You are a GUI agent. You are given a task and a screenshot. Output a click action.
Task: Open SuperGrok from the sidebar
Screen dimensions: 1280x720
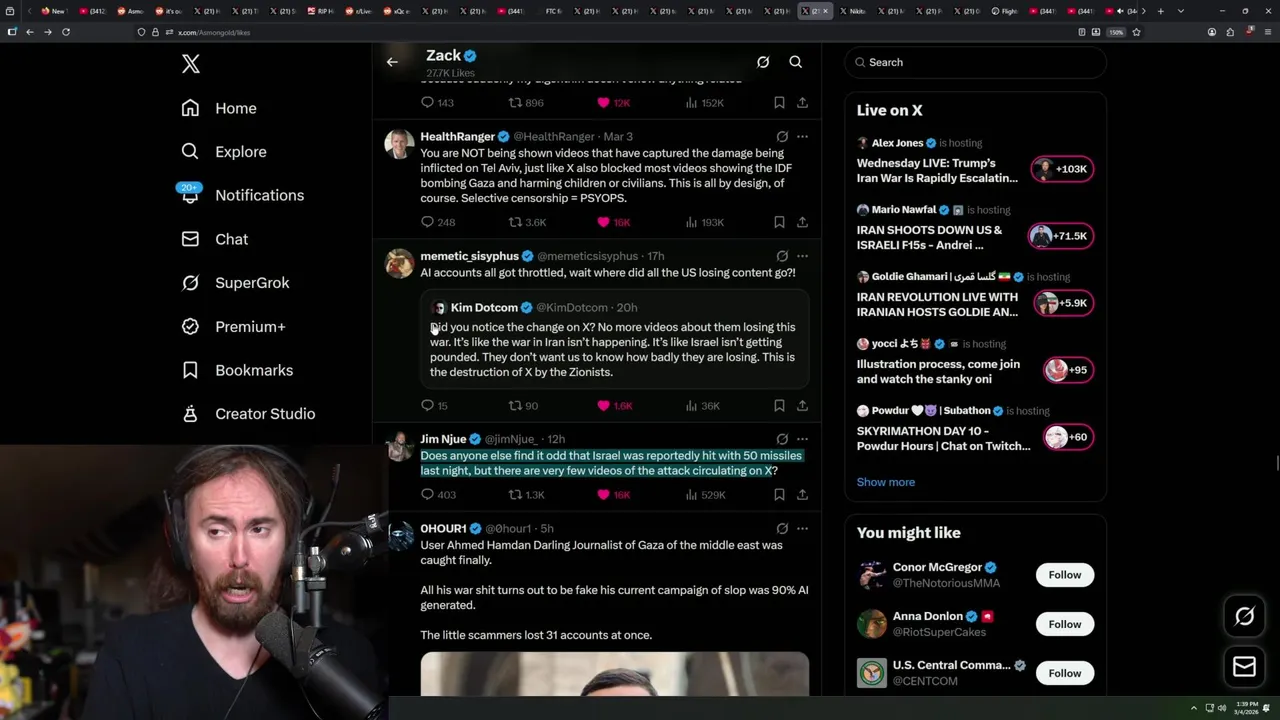(235, 283)
